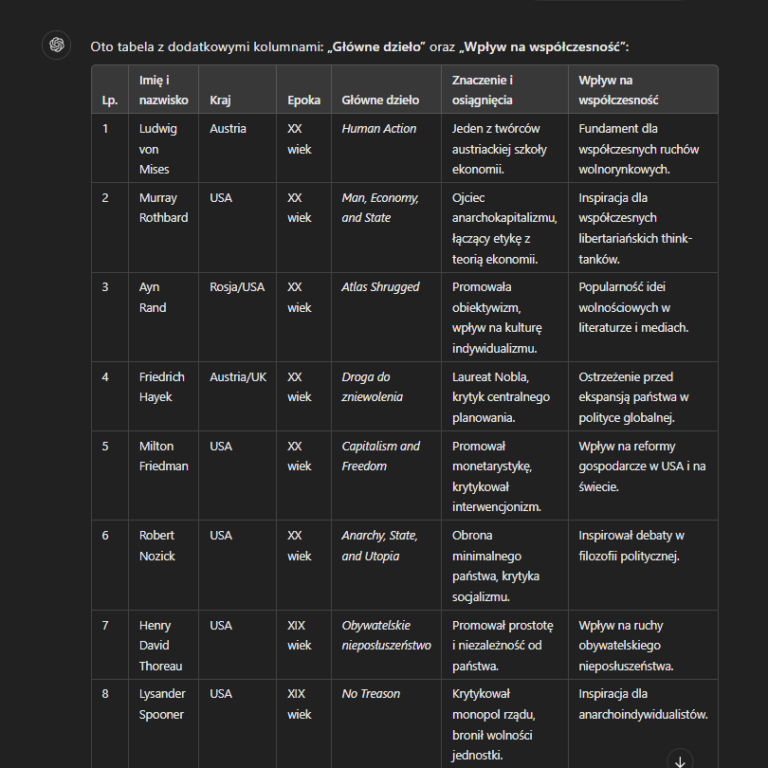Click the "Epoka" column header
The image size is (768, 768).
tap(304, 100)
